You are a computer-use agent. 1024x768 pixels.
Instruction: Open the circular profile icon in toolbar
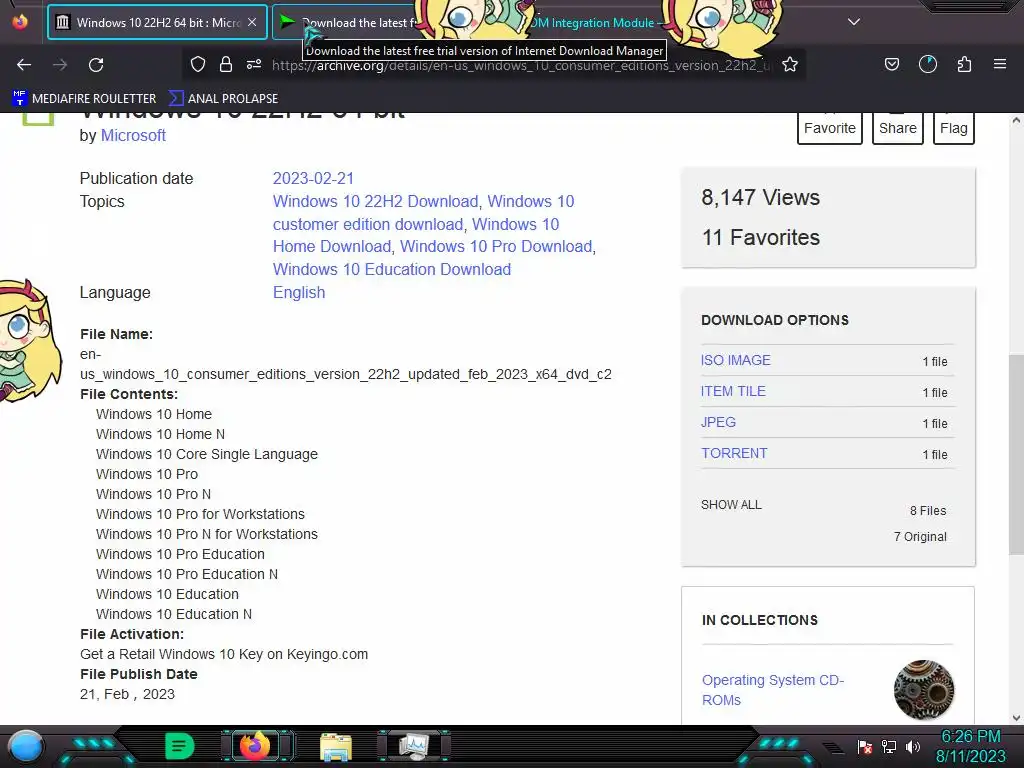(x=928, y=64)
